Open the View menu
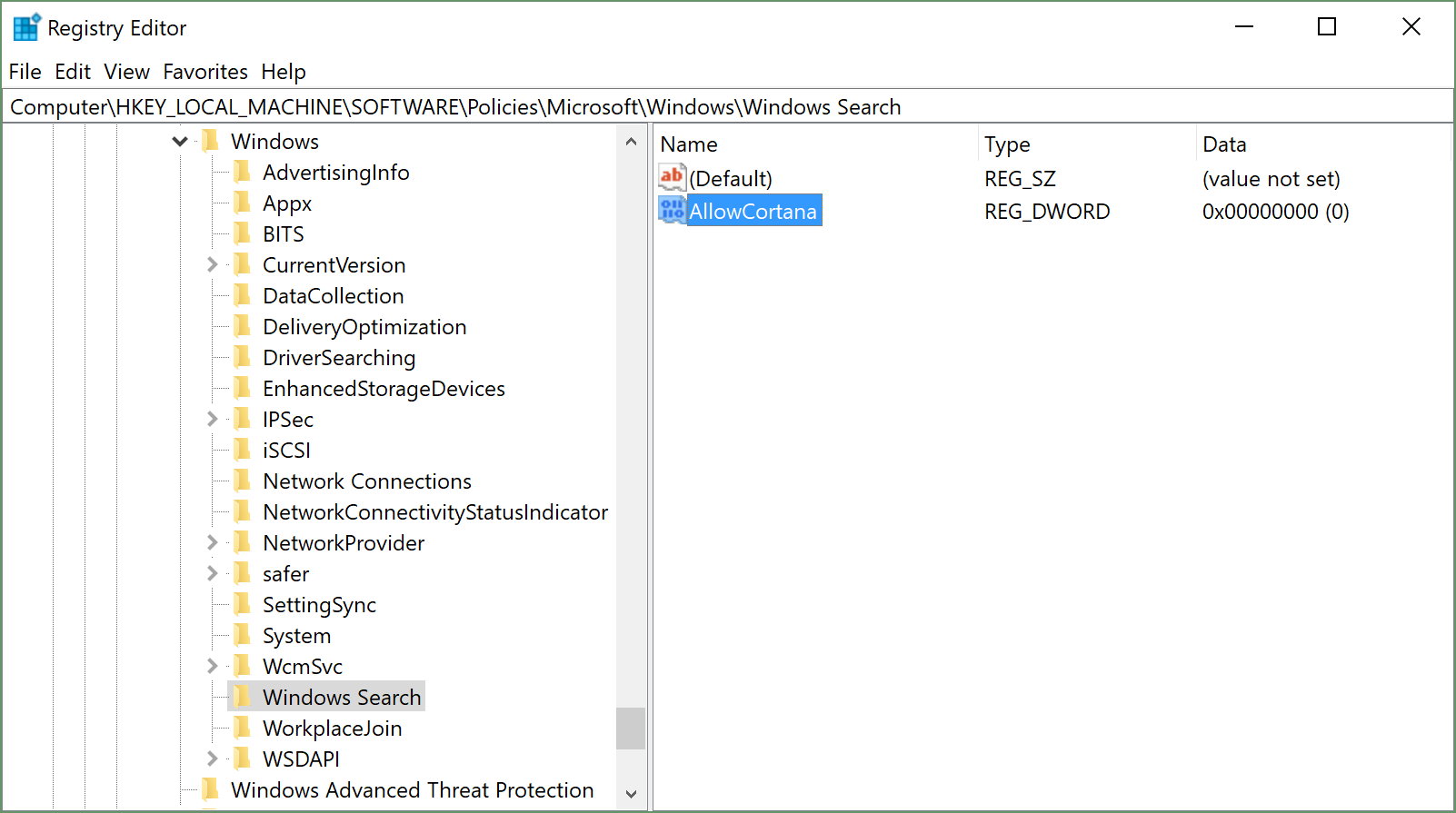Screen dimensions: 1456x813 [x=126, y=72]
